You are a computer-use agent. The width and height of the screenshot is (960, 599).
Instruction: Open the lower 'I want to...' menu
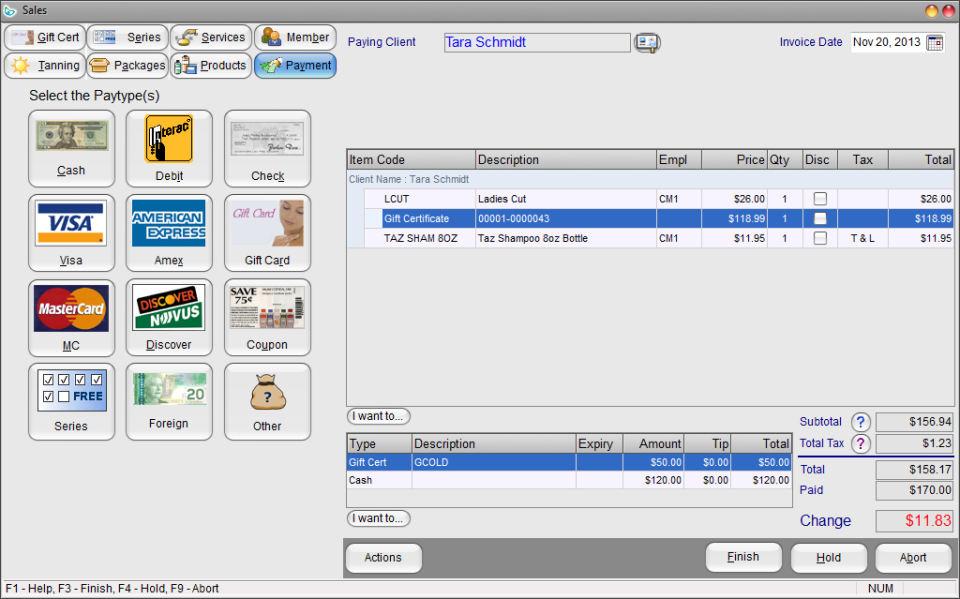point(378,518)
